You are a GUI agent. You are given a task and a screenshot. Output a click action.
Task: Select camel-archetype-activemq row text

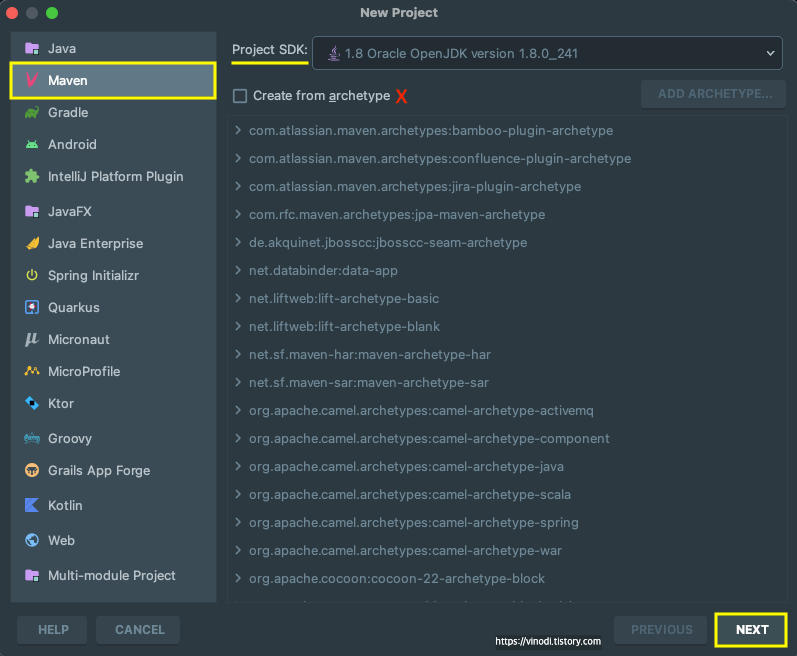pyautogui.click(x=421, y=410)
